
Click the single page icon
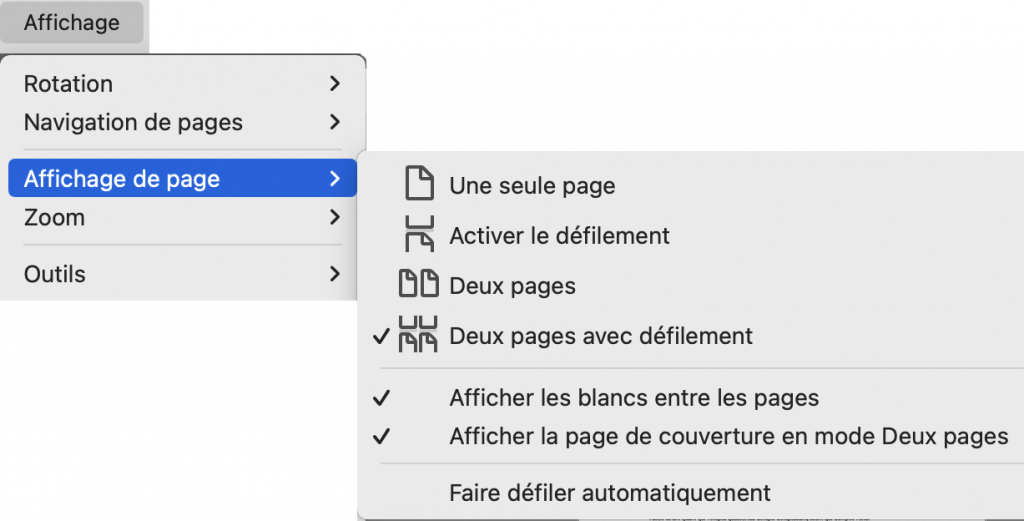419,185
